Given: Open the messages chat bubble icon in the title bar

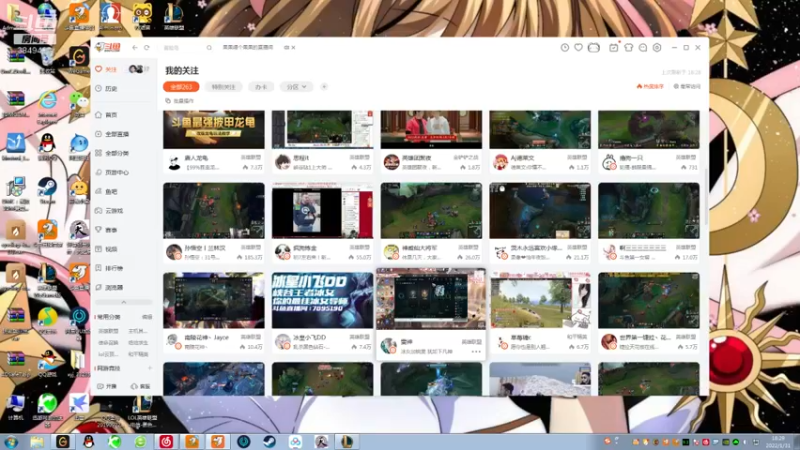Looking at the screenshot, I should click(643, 47).
